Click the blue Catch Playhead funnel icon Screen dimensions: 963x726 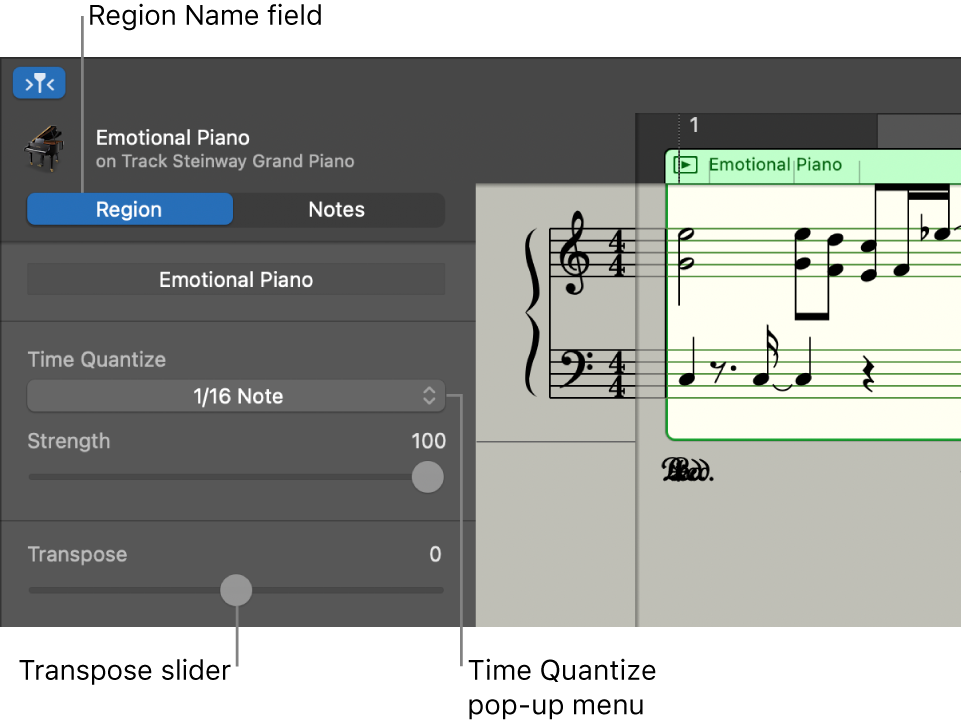pyautogui.click(x=39, y=83)
